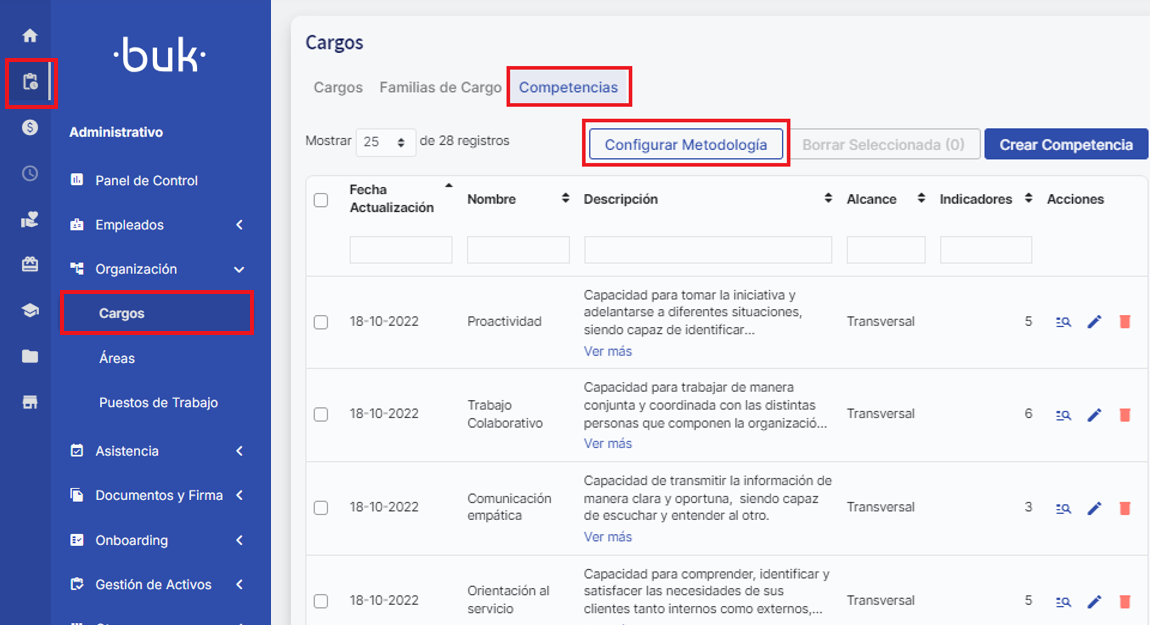Tick the select-all checkbox in table header

click(x=321, y=200)
